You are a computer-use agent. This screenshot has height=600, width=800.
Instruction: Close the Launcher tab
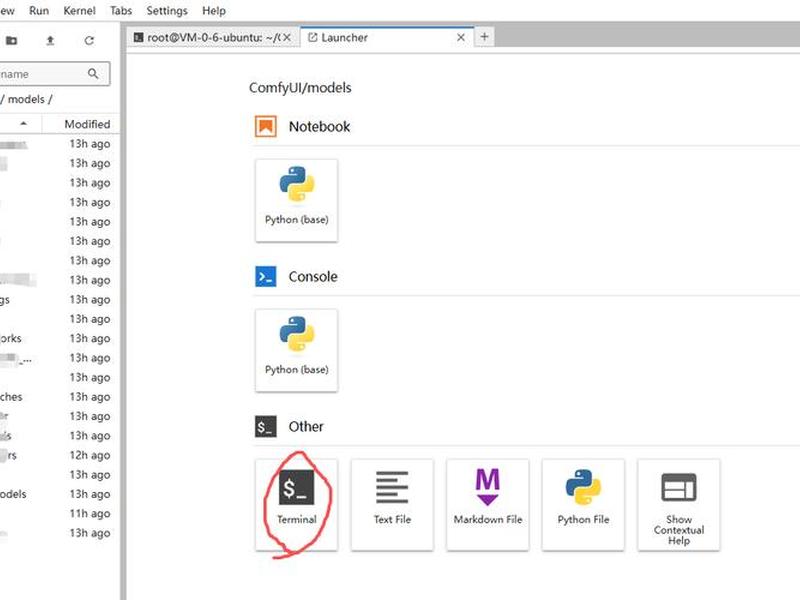coord(461,37)
